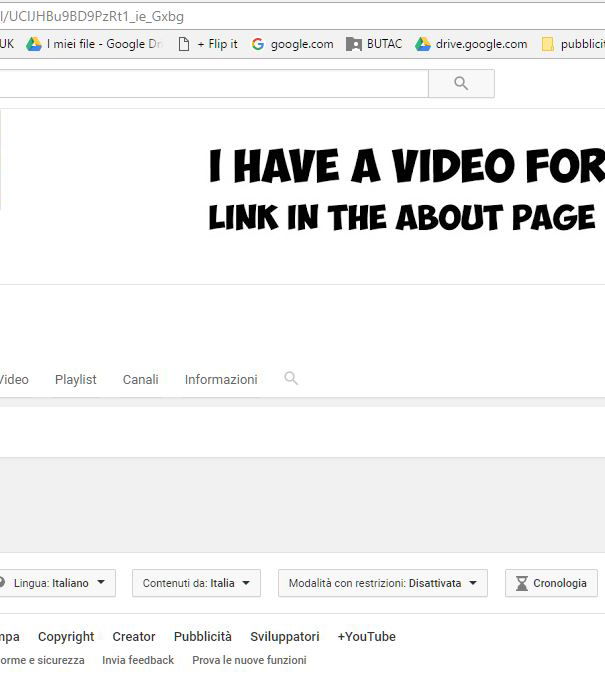The width and height of the screenshot is (605, 682).
Task: Open the Google Drive 'I miei file' bookmark
Action: tap(93, 44)
